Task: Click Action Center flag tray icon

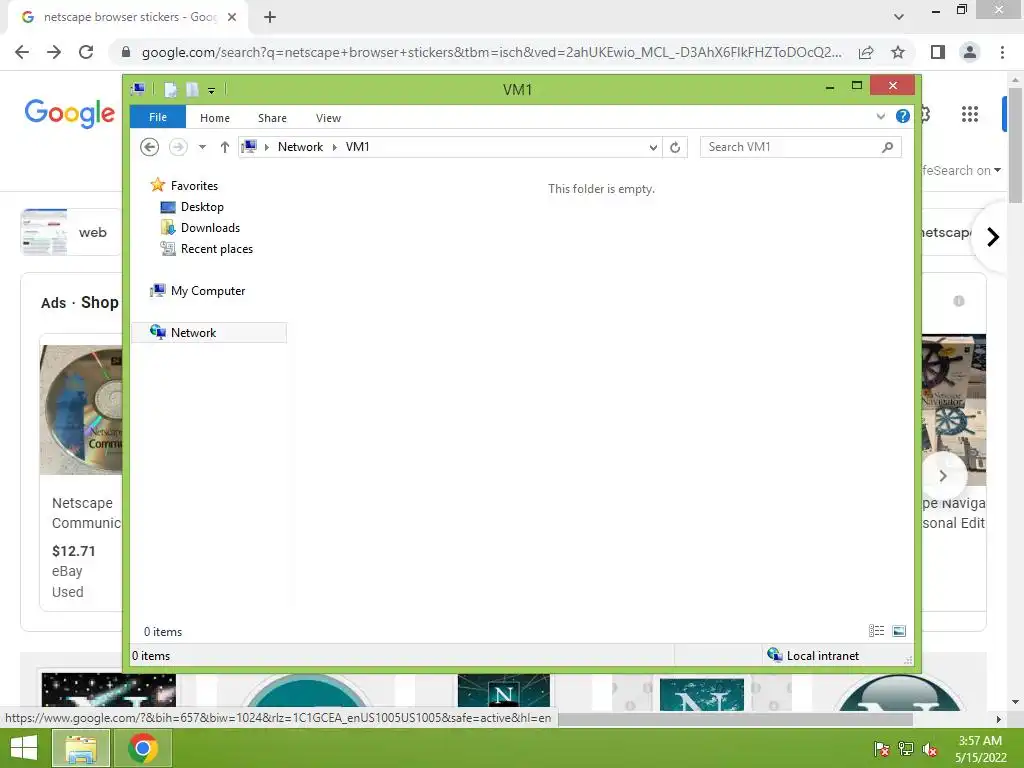Action: pos(882,749)
